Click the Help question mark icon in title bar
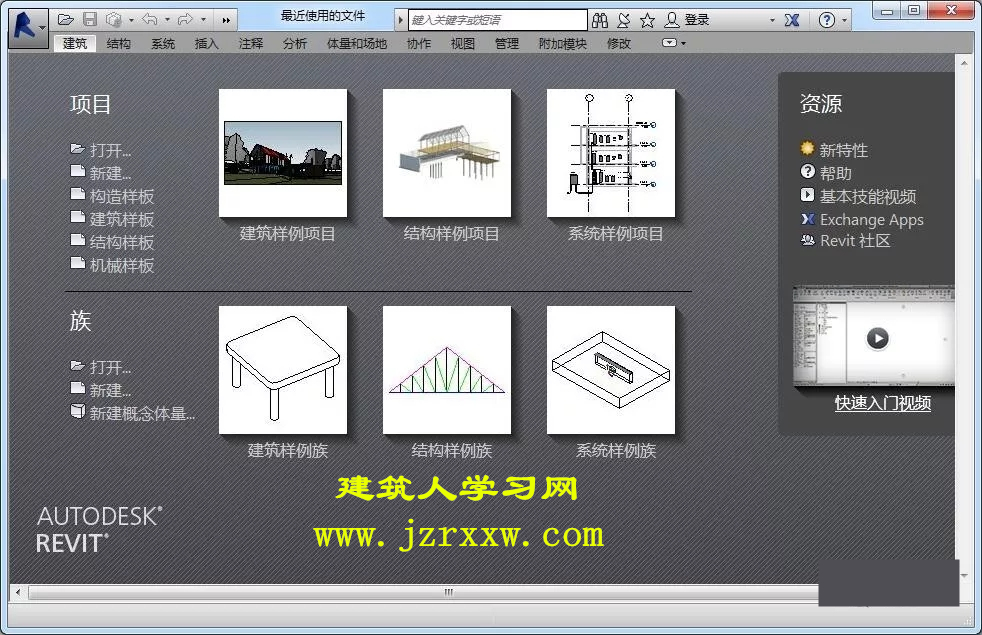Viewport: 982px width, 635px height. (827, 21)
